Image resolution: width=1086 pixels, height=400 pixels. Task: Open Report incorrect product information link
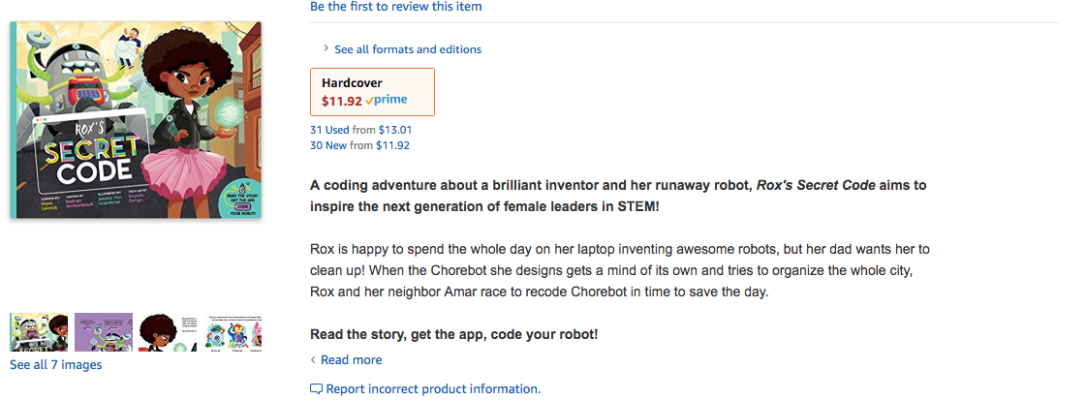[433, 389]
